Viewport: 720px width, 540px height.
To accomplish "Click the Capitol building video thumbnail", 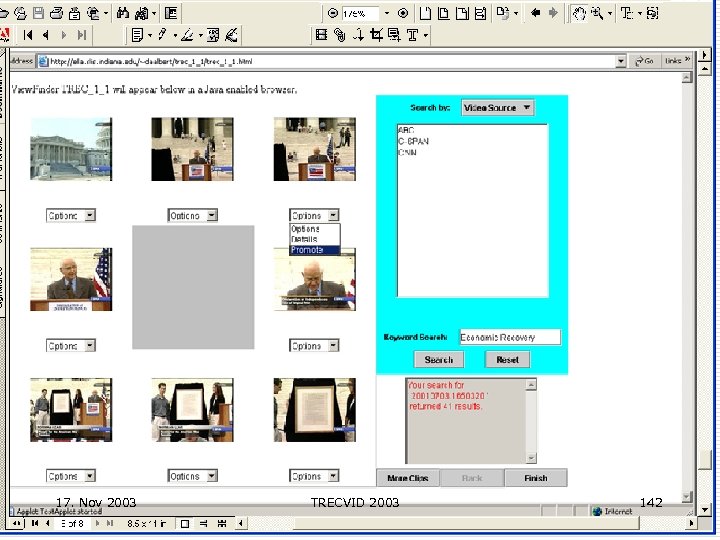I will (71, 149).
